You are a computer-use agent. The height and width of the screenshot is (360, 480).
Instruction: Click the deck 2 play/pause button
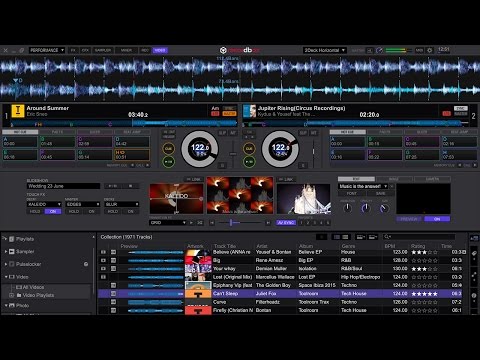(x=249, y=162)
